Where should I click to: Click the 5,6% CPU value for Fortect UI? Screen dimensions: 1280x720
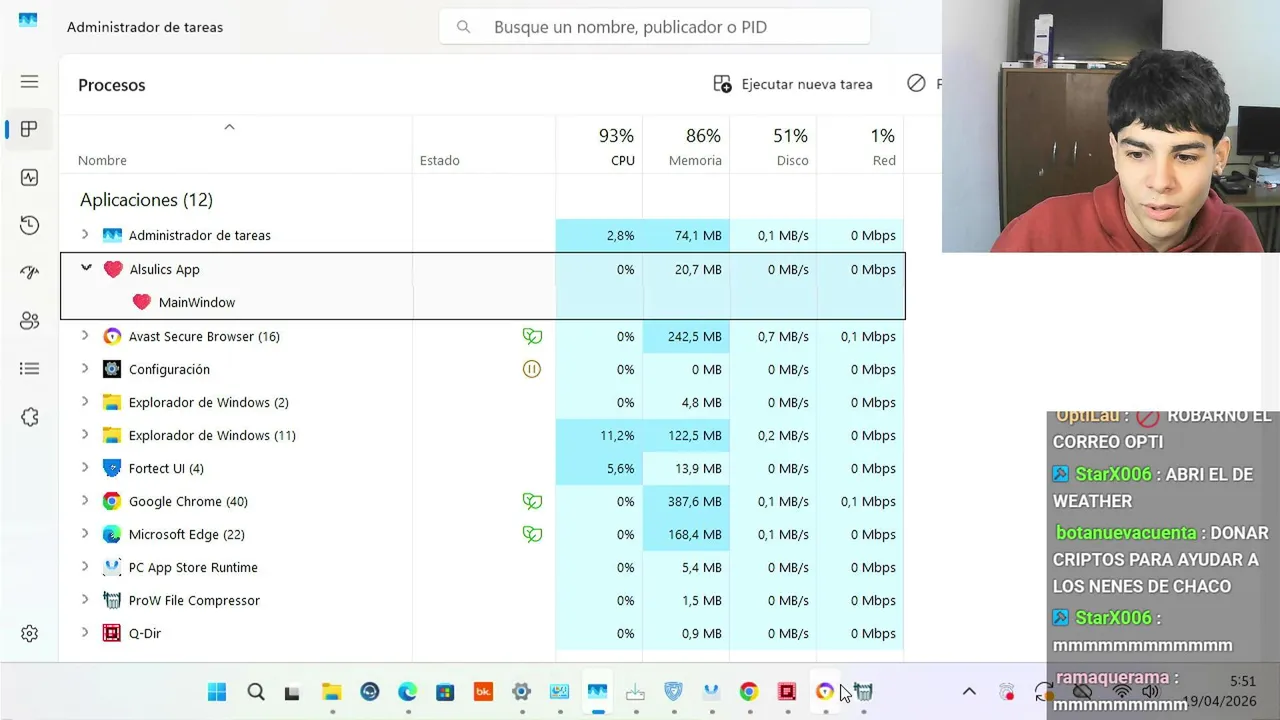tap(599, 468)
